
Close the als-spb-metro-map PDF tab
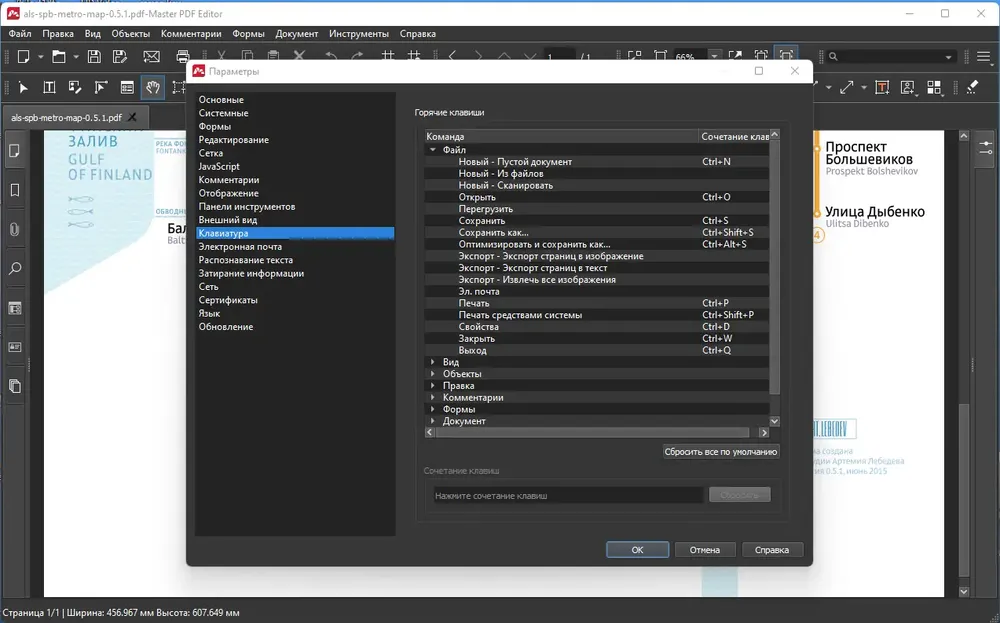pos(133,117)
